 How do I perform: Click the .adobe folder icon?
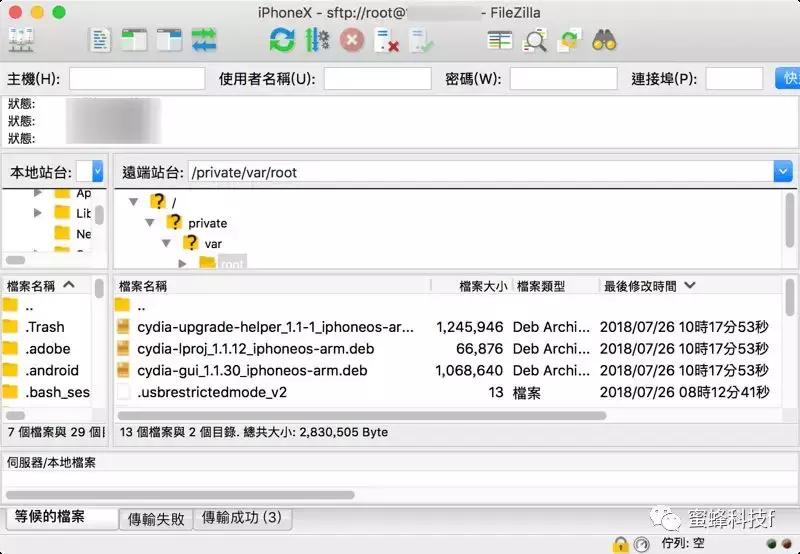pyautogui.click(x=10, y=348)
